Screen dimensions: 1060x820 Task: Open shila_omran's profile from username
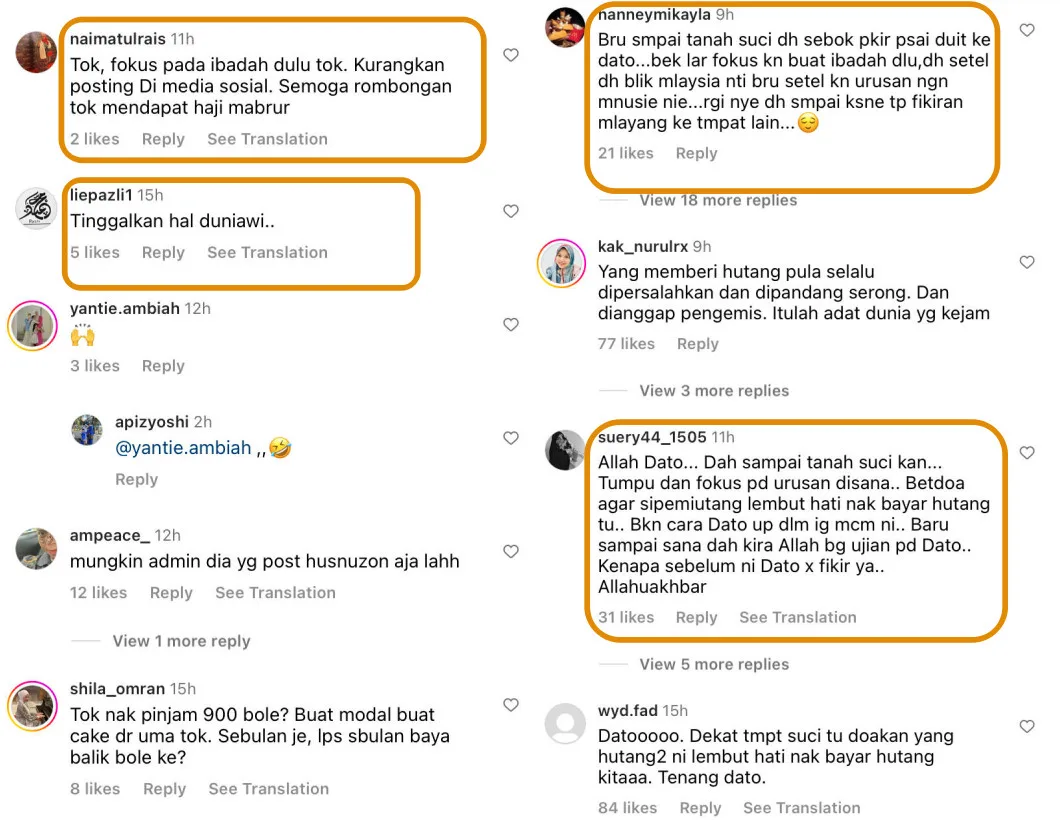tap(117, 689)
